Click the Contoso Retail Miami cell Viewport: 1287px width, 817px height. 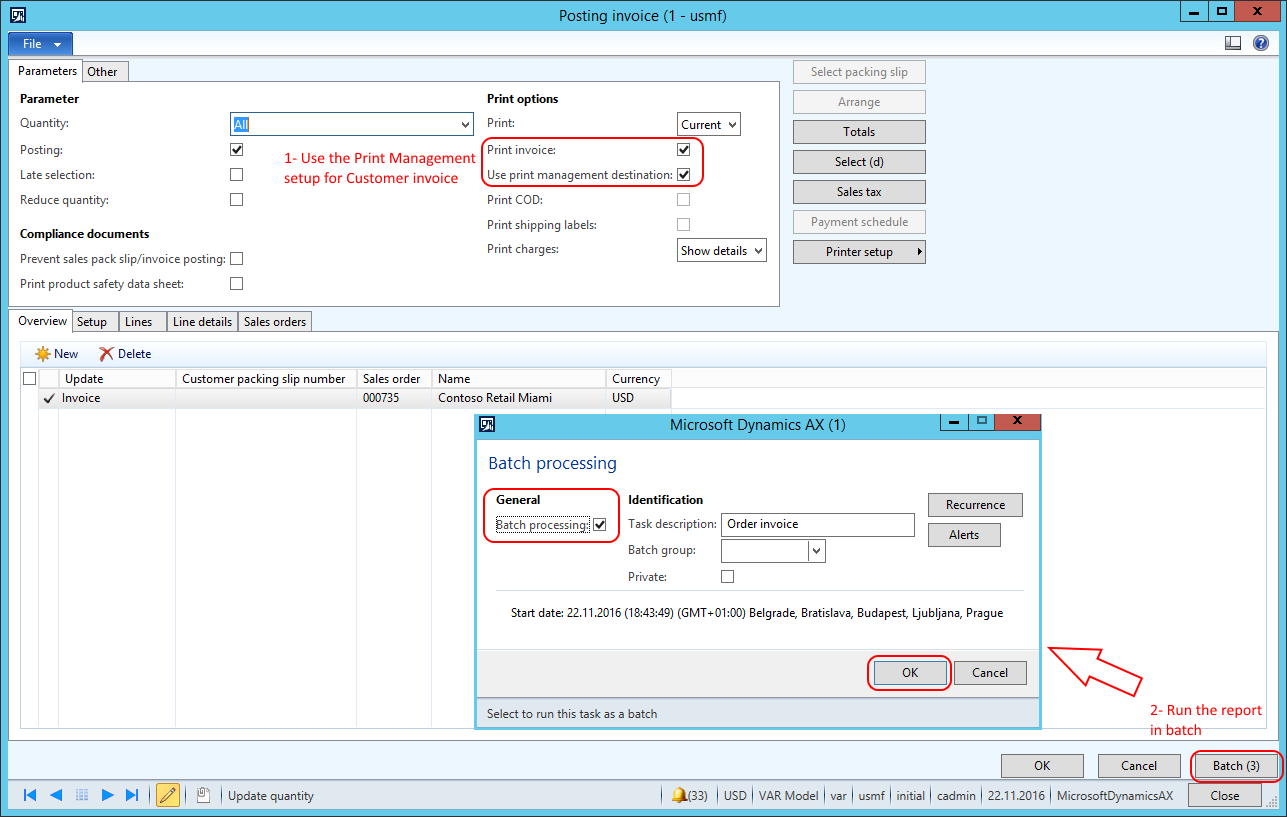click(519, 398)
